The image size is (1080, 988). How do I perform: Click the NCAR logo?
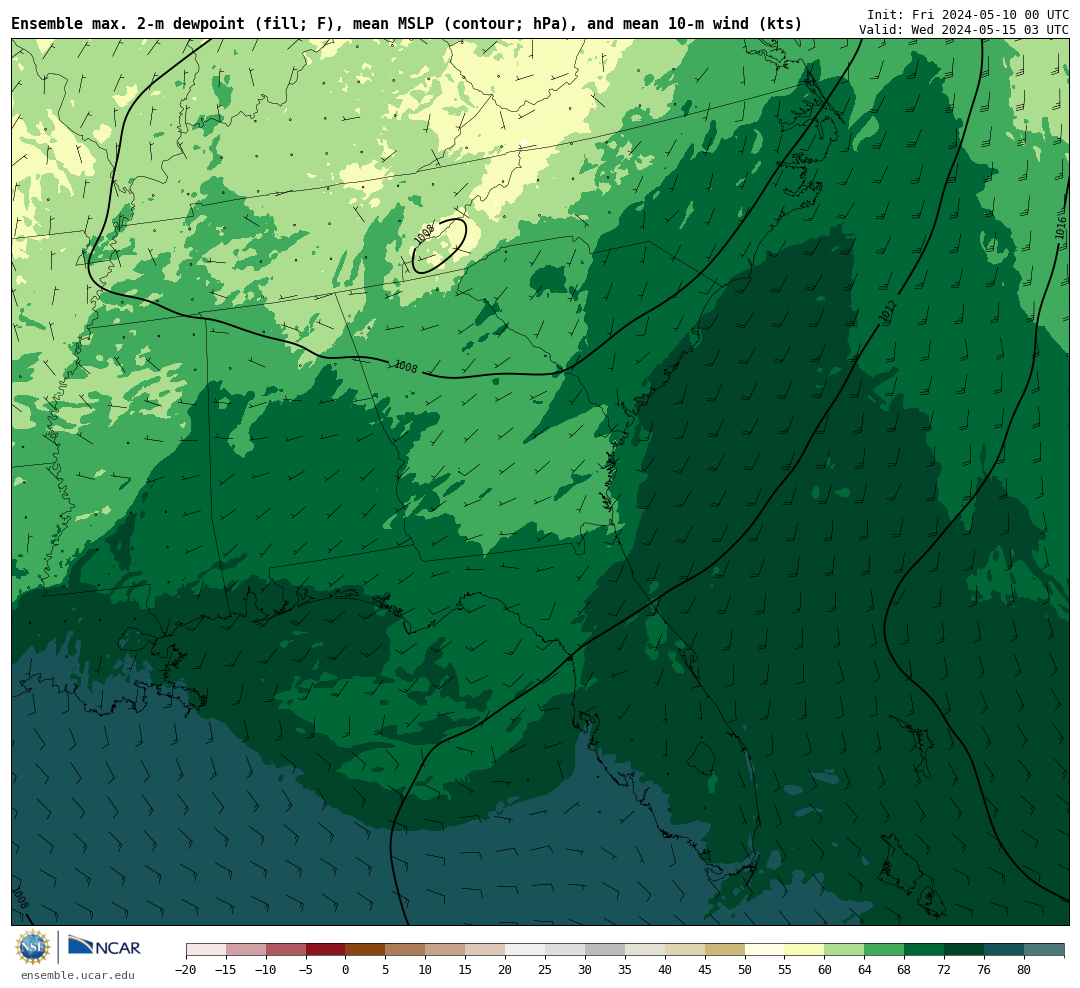point(104,947)
